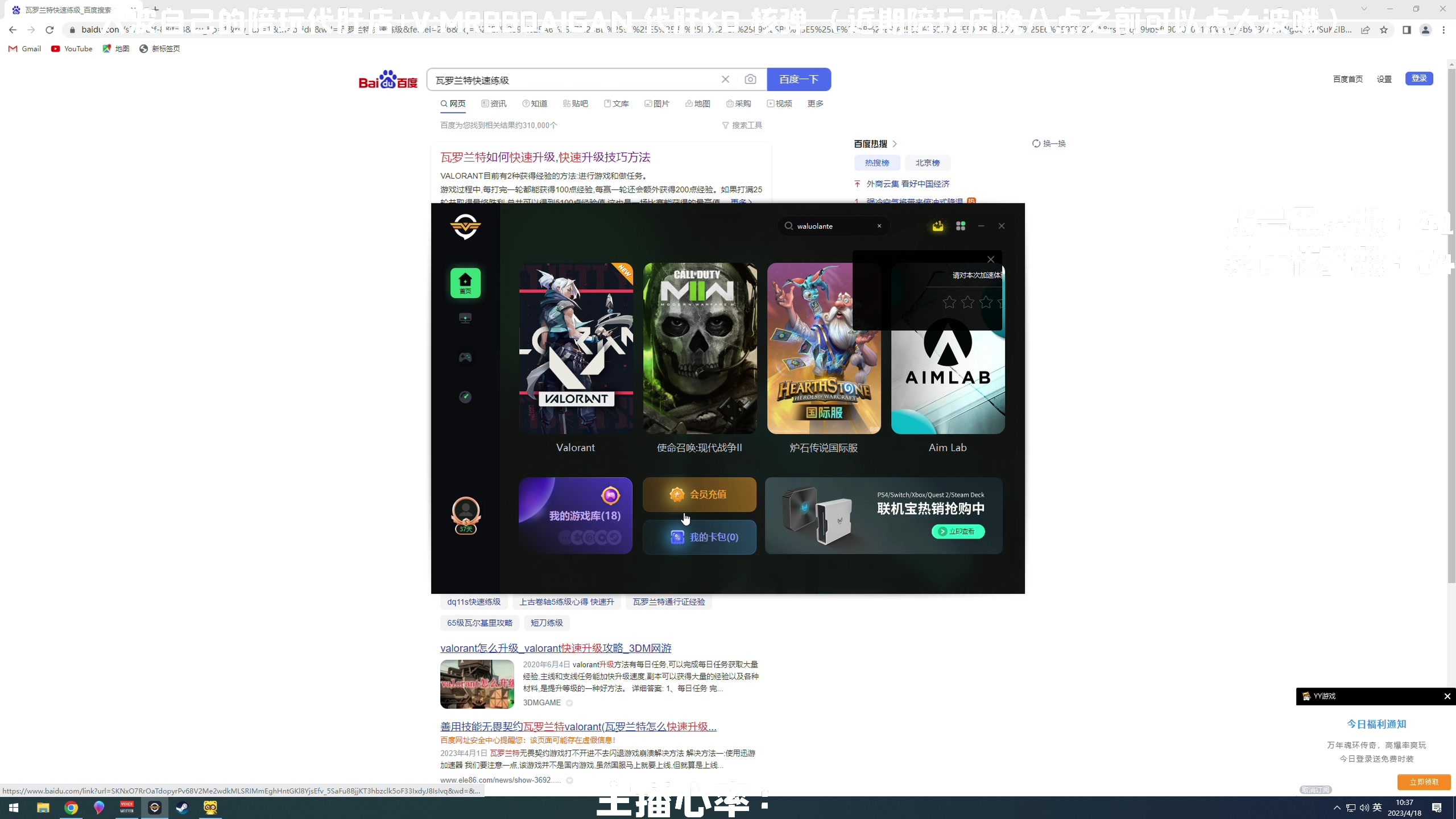Select the Hearthstone international server card
The height and width of the screenshot is (819, 1456).
pyautogui.click(x=824, y=348)
